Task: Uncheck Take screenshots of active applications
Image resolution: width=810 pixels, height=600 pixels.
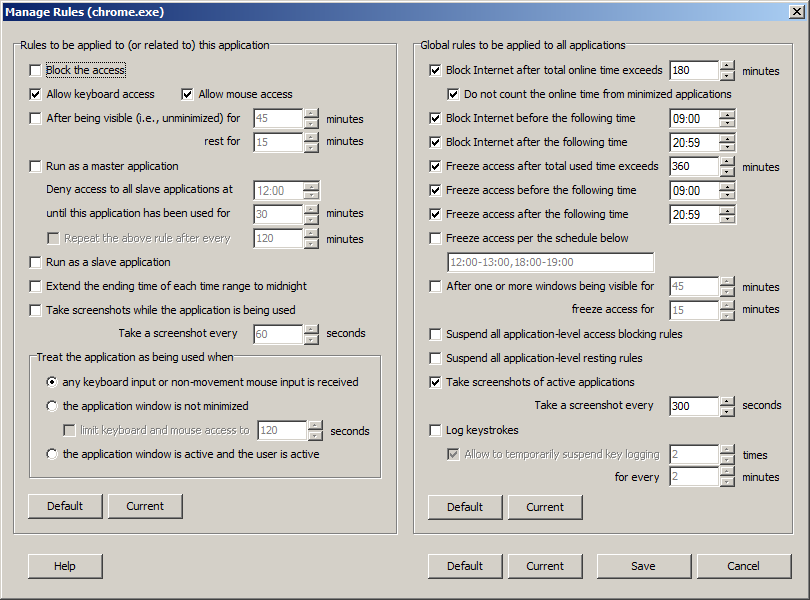Action: (x=435, y=382)
